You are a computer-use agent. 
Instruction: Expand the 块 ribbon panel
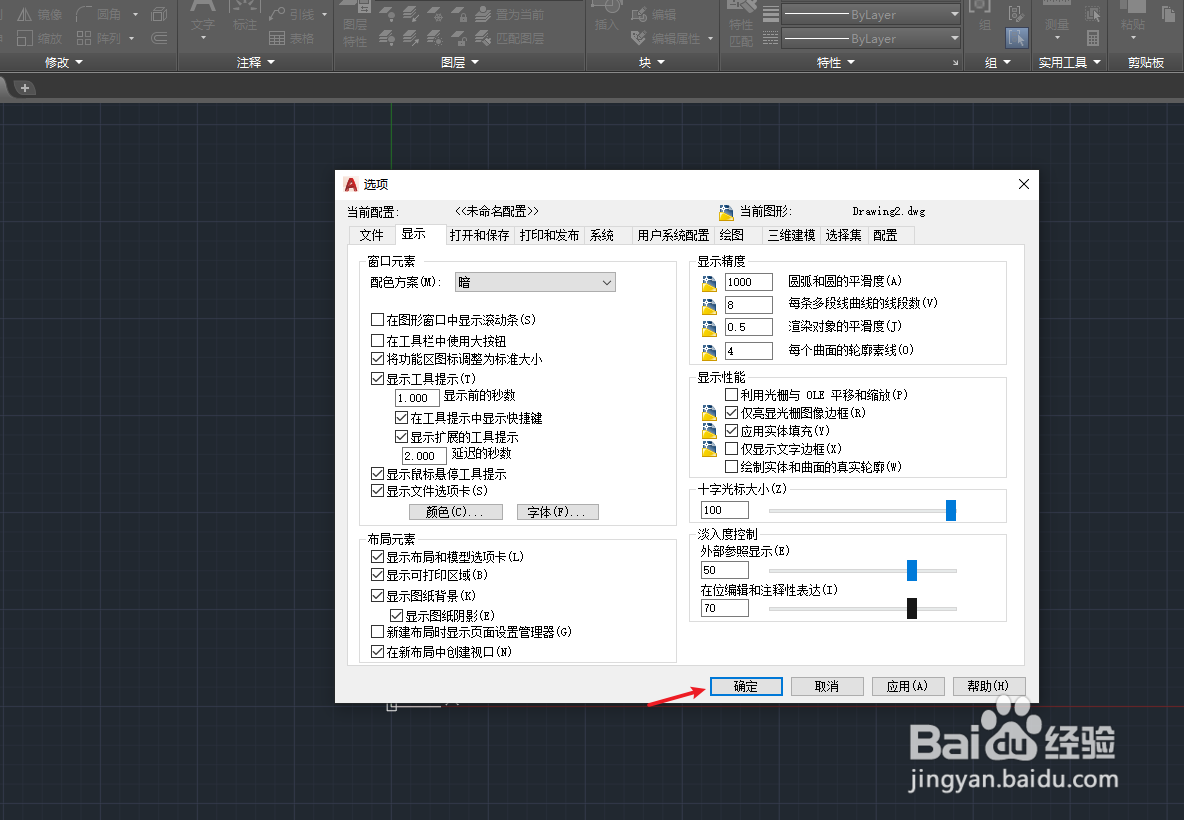click(652, 63)
